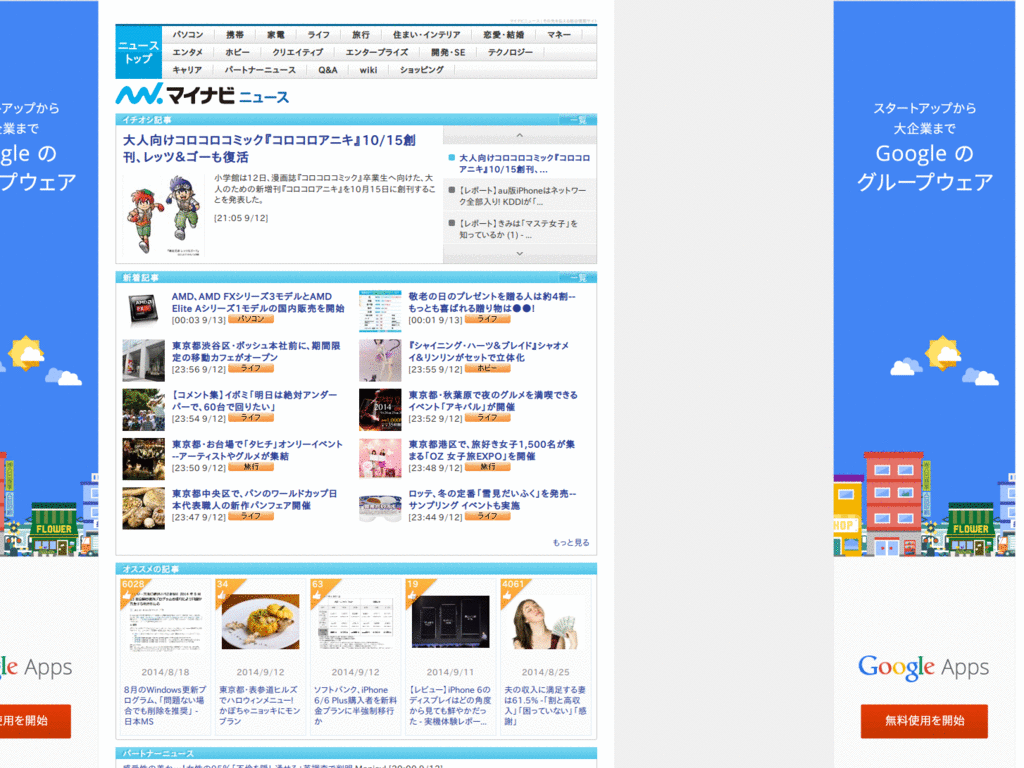Open the ニューストップ tab

pos(138,52)
